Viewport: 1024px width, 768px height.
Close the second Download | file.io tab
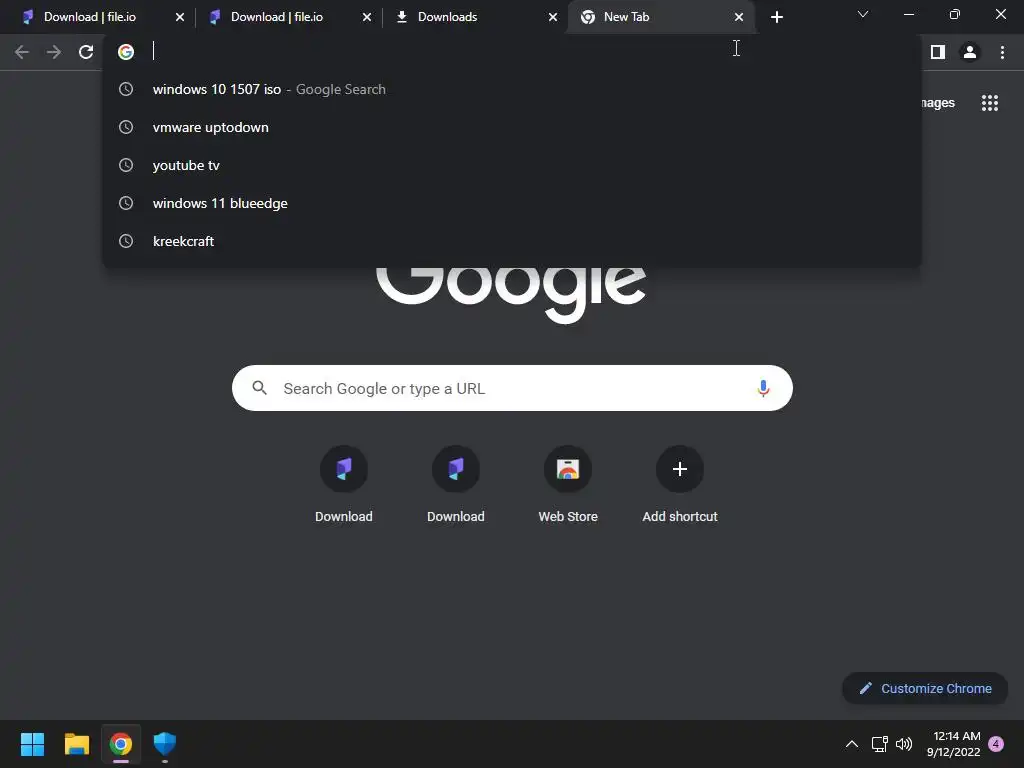[x=366, y=17]
